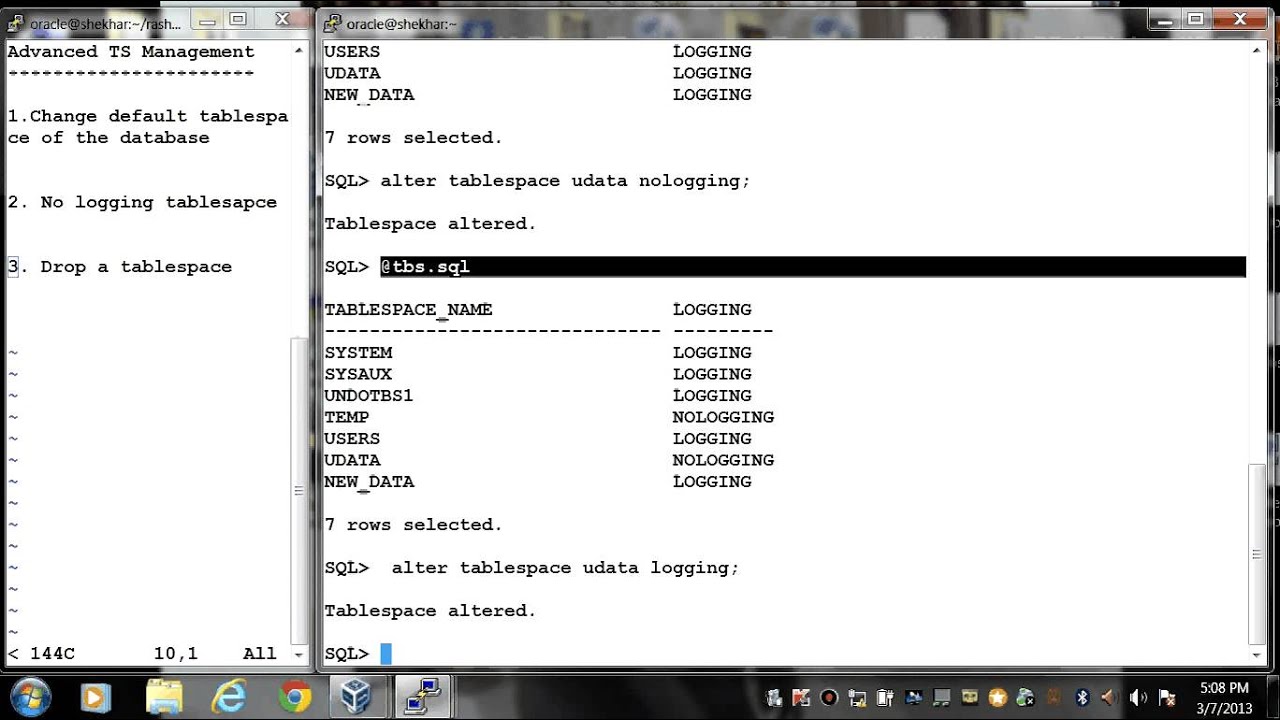Click 'alter tablespace udata logging;' command
The image size is (1280, 720).
coord(565,568)
